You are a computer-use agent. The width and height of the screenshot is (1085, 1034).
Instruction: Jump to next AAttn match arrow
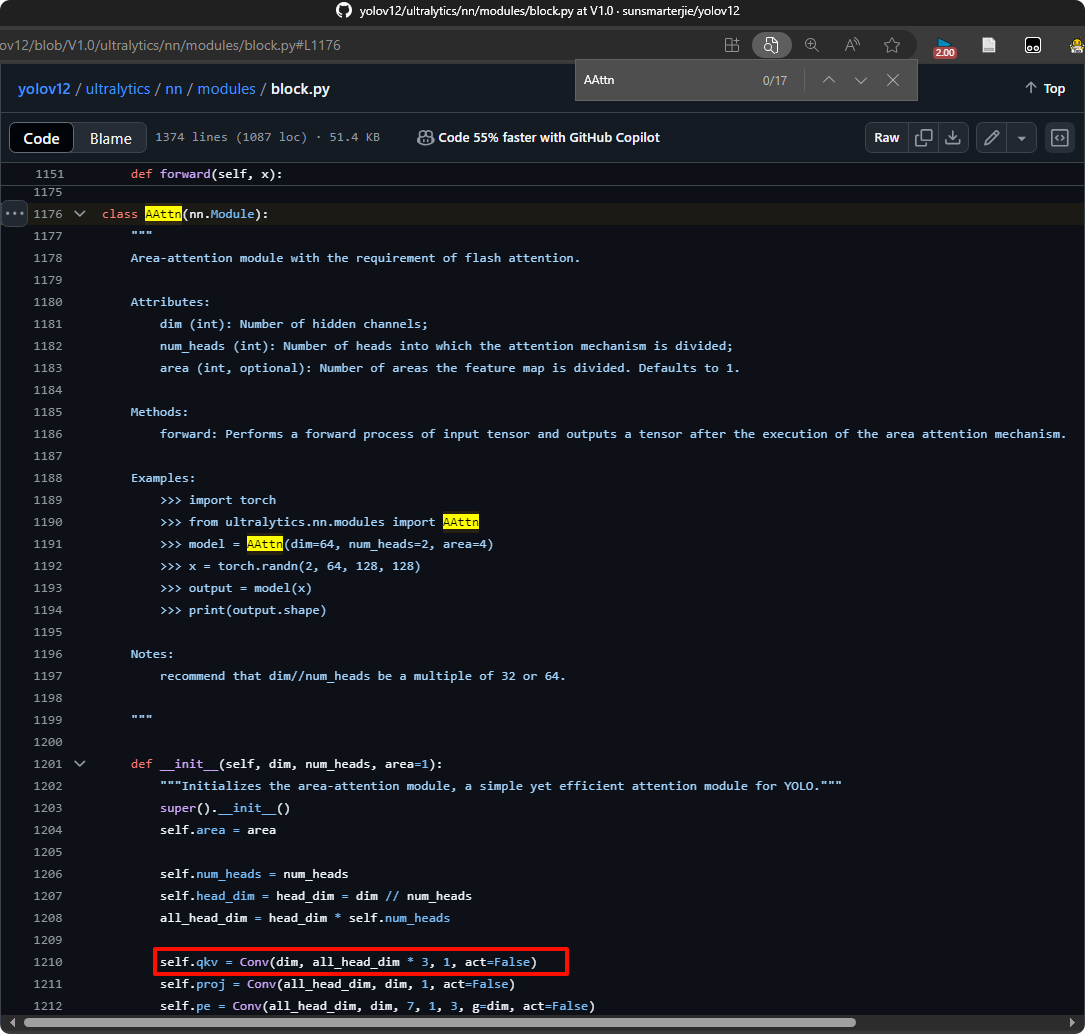pyautogui.click(x=861, y=79)
